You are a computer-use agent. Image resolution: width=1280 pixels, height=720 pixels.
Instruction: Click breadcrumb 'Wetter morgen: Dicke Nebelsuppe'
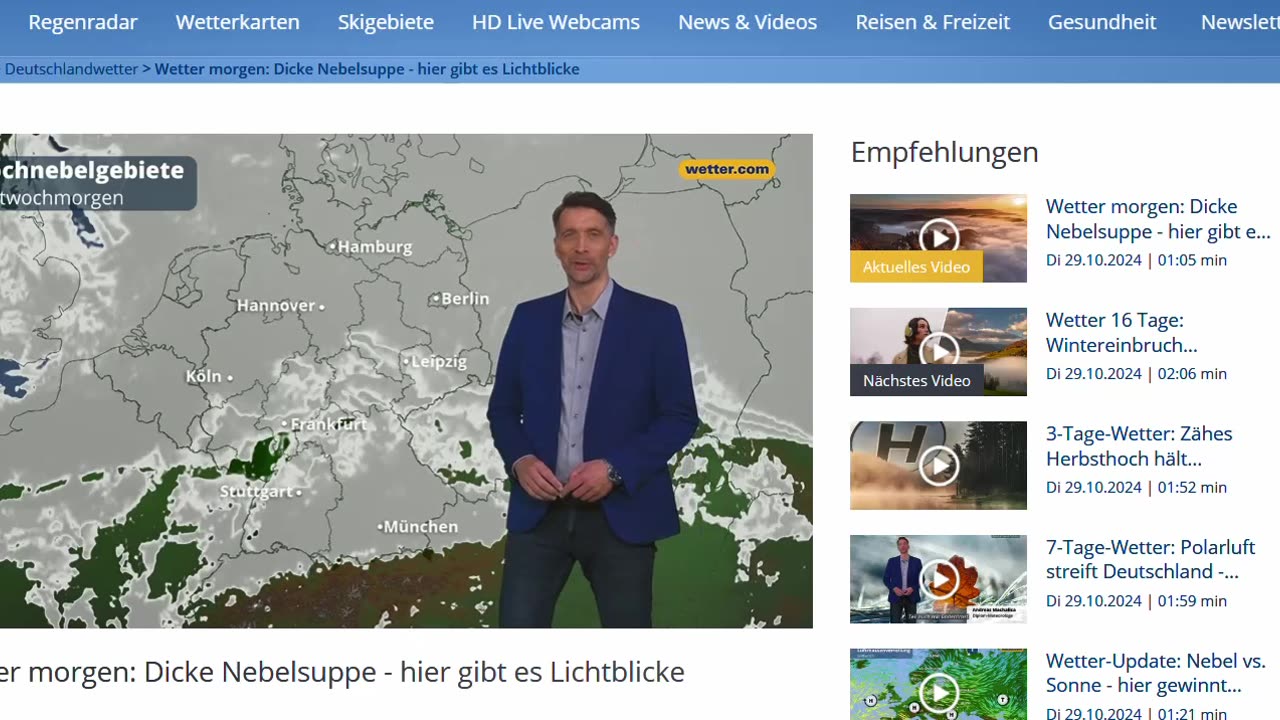point(367,69)
